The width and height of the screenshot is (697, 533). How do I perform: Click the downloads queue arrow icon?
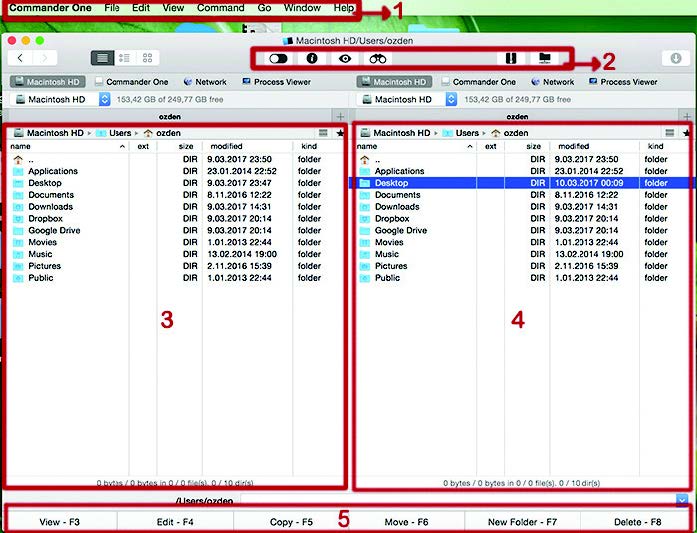click(677, 58)
